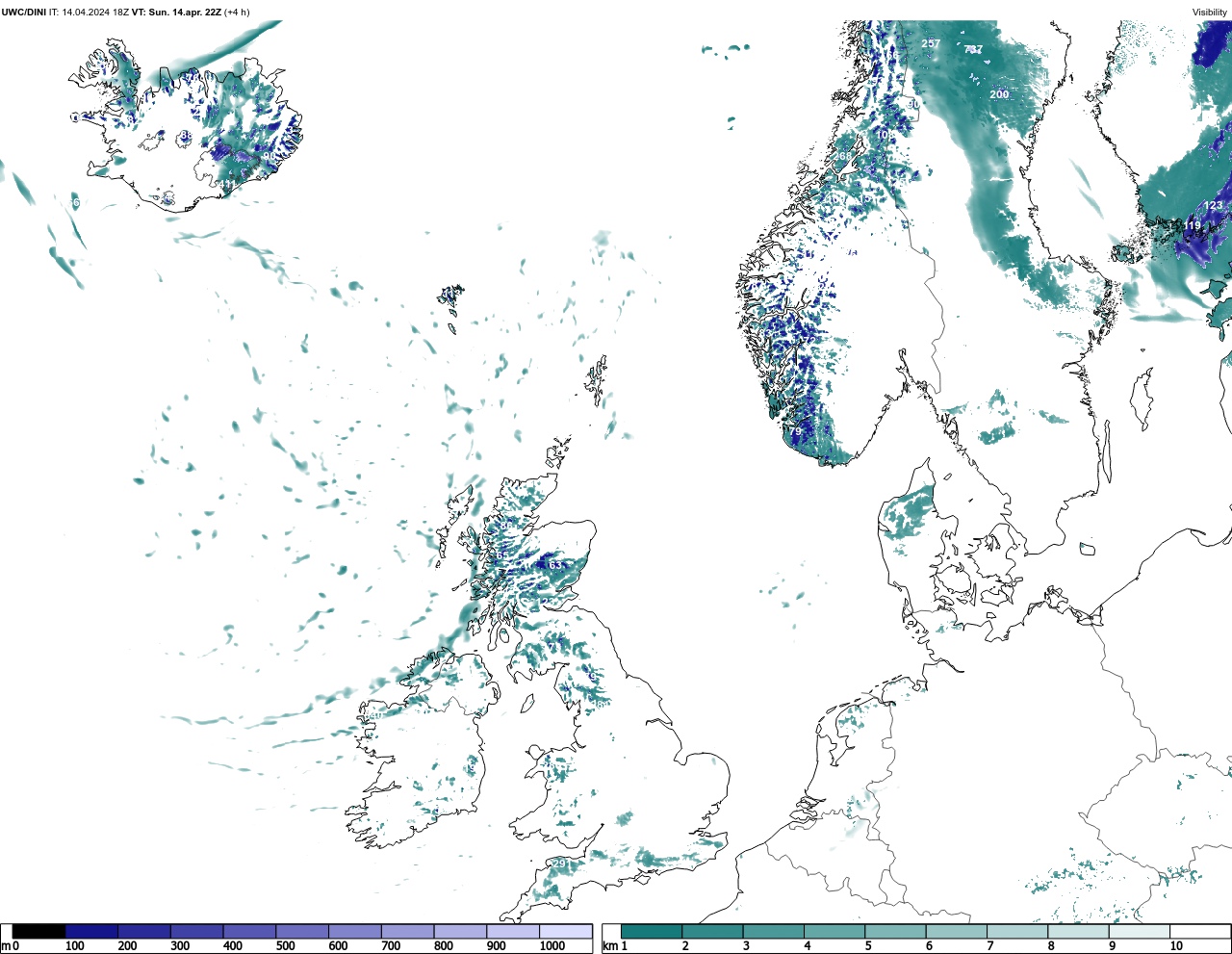Click the 'Visibility' title label
1232x954 pixels.
(x=1210, y=13)
